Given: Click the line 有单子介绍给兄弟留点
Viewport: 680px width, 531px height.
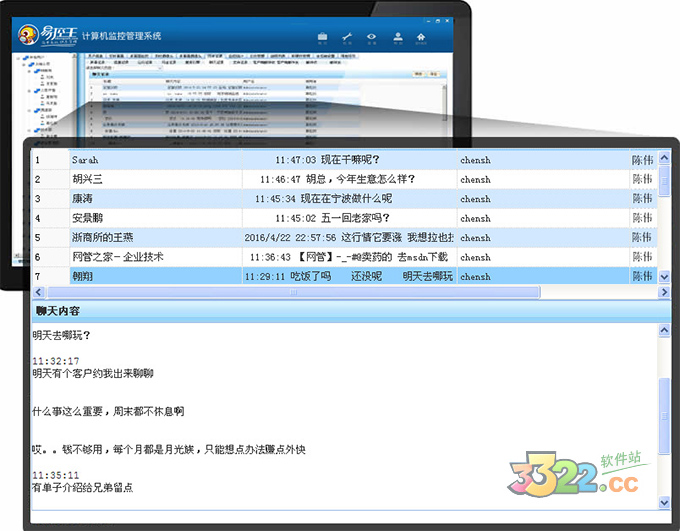Looking at the screenshot, I should pos(82,488).
